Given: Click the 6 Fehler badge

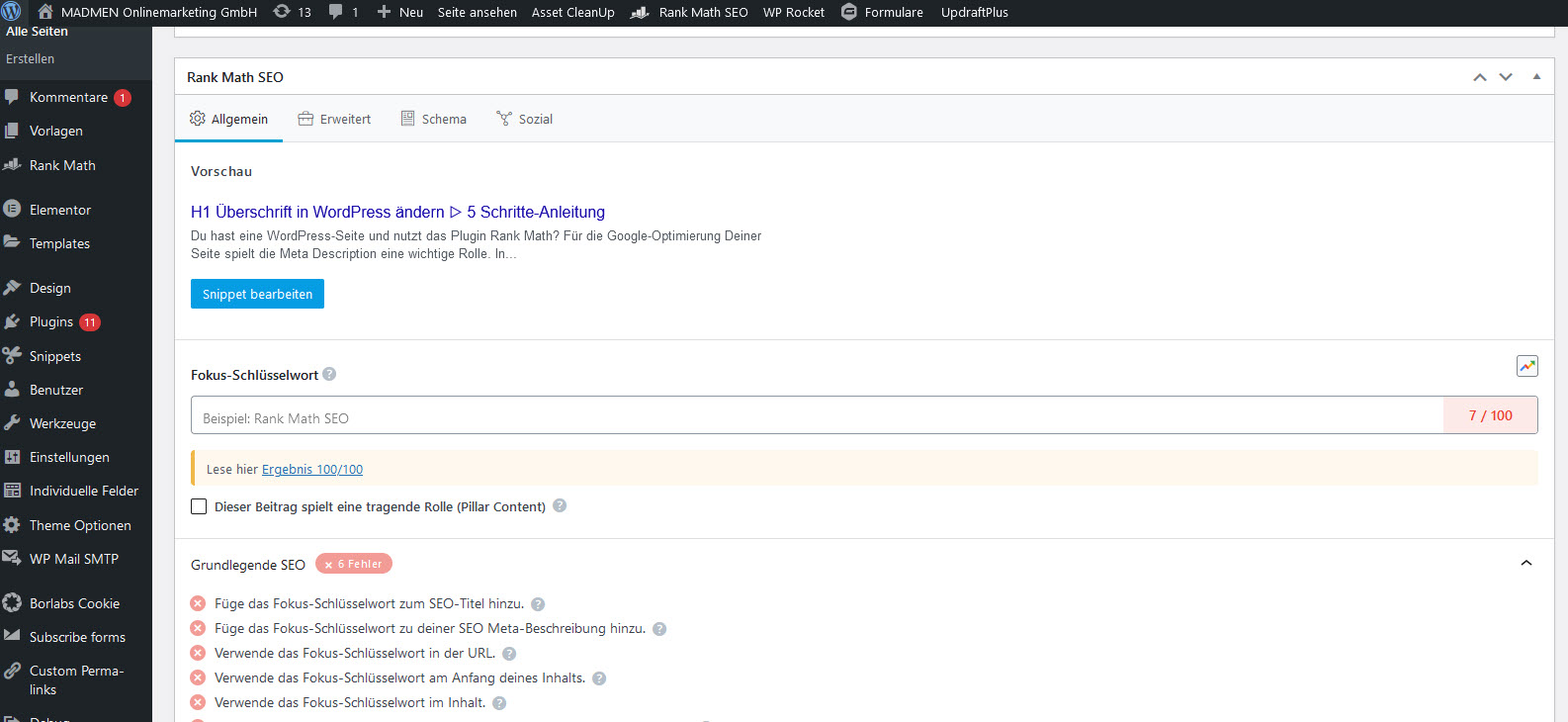Looking at the screenshot, I should click(354, 564).
